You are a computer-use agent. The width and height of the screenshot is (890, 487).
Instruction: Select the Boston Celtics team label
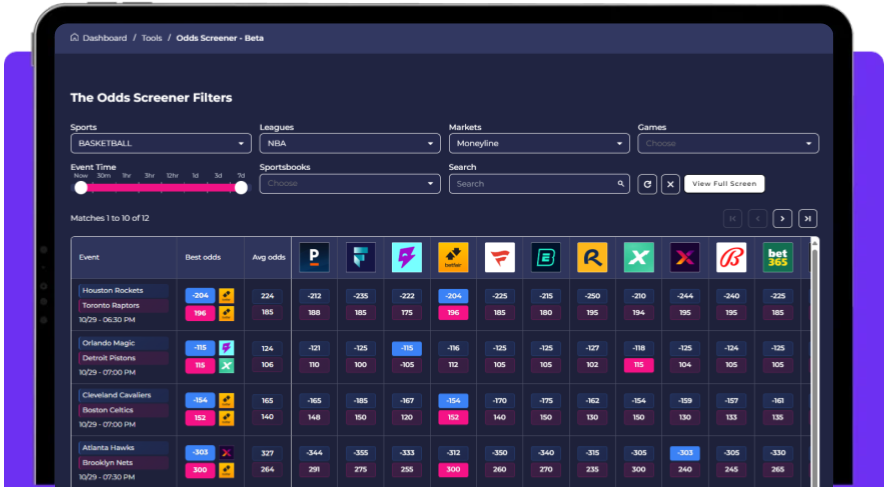[123, 410]
